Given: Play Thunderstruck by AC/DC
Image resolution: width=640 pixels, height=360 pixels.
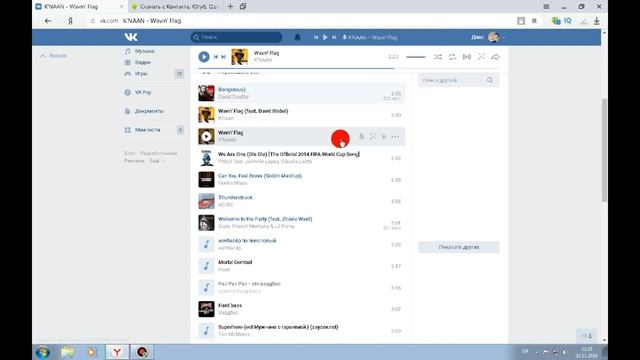Looking at the screenshot, I should pos(206,201).
